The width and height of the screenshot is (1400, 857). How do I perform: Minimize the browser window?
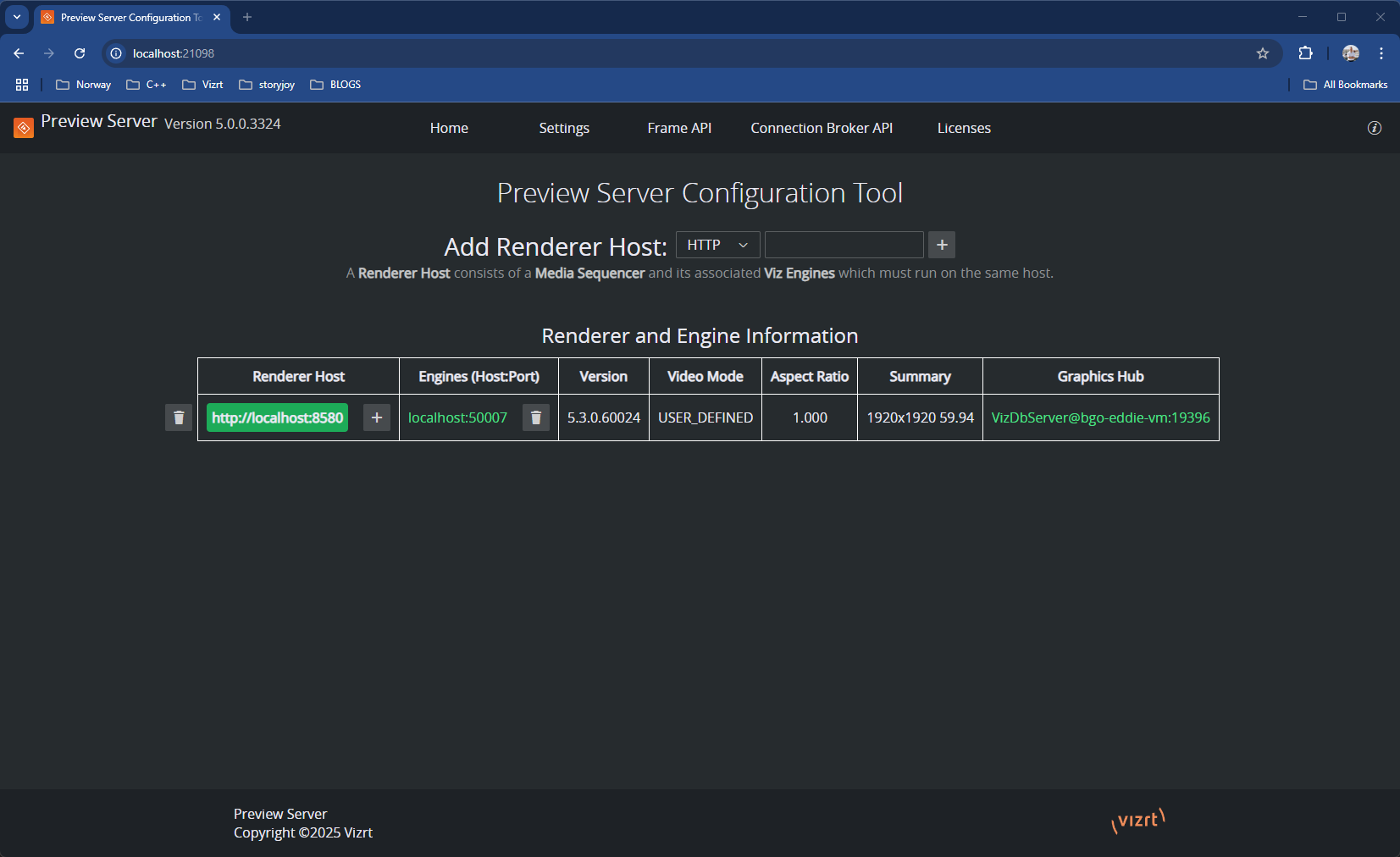(x=1303, y=17)
